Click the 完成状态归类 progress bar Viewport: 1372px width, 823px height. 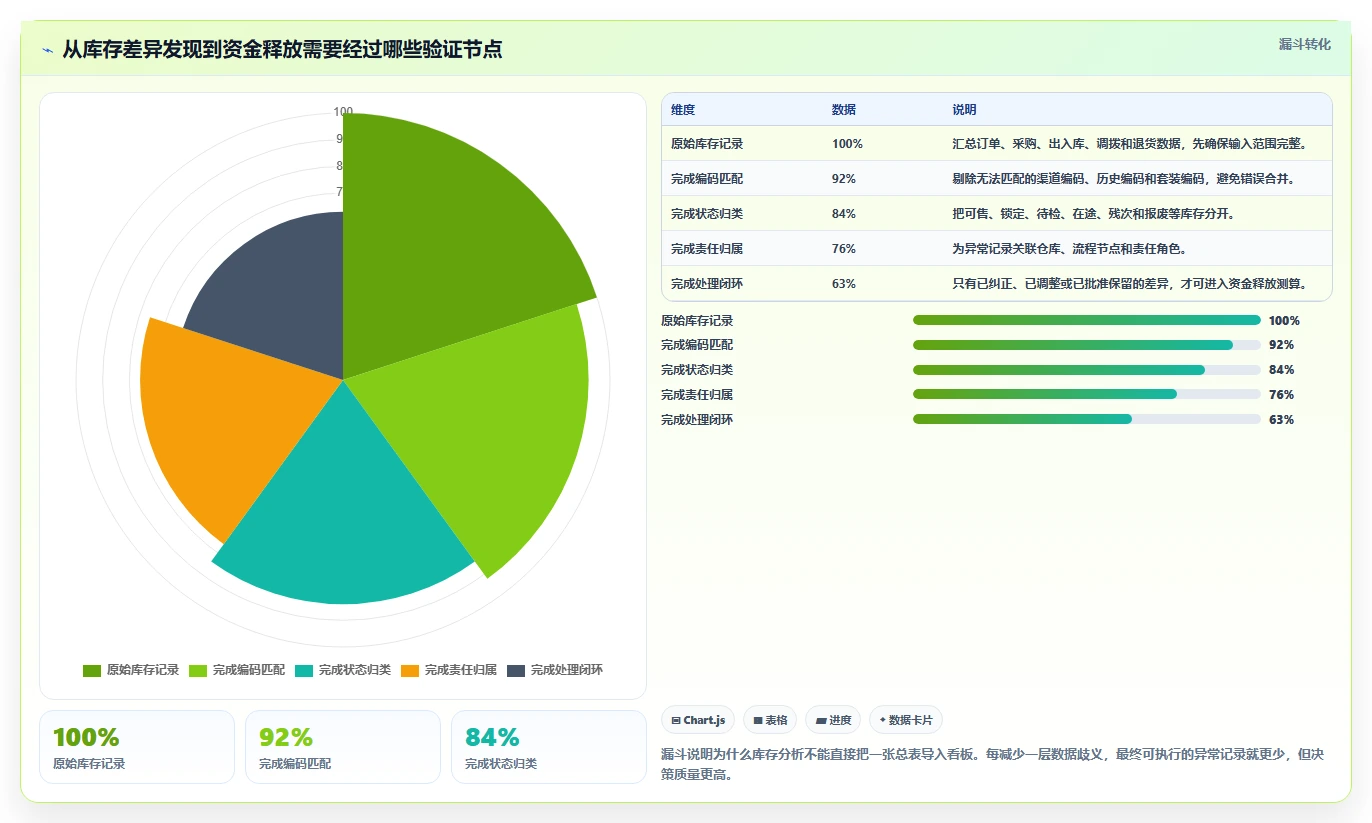tap(1087, 370)
